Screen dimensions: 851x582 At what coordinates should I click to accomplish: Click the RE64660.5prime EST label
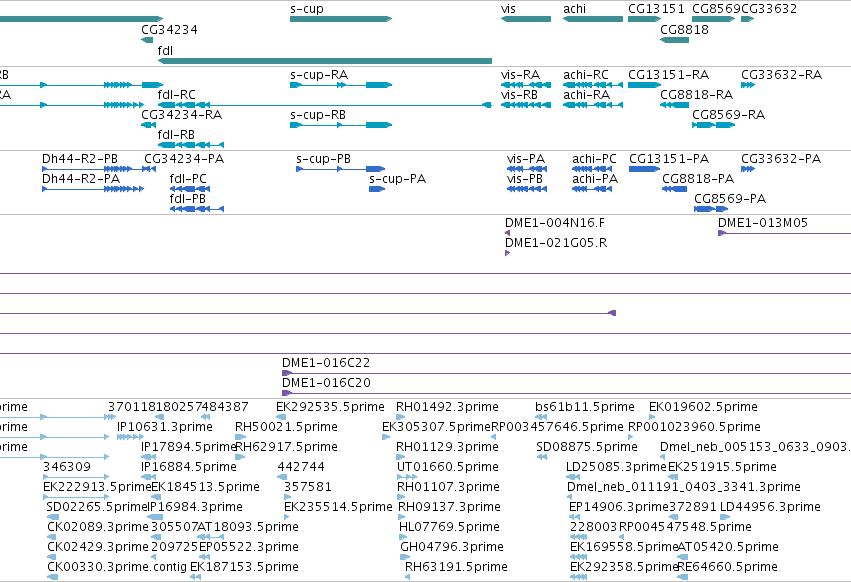(x=727, y=567)
